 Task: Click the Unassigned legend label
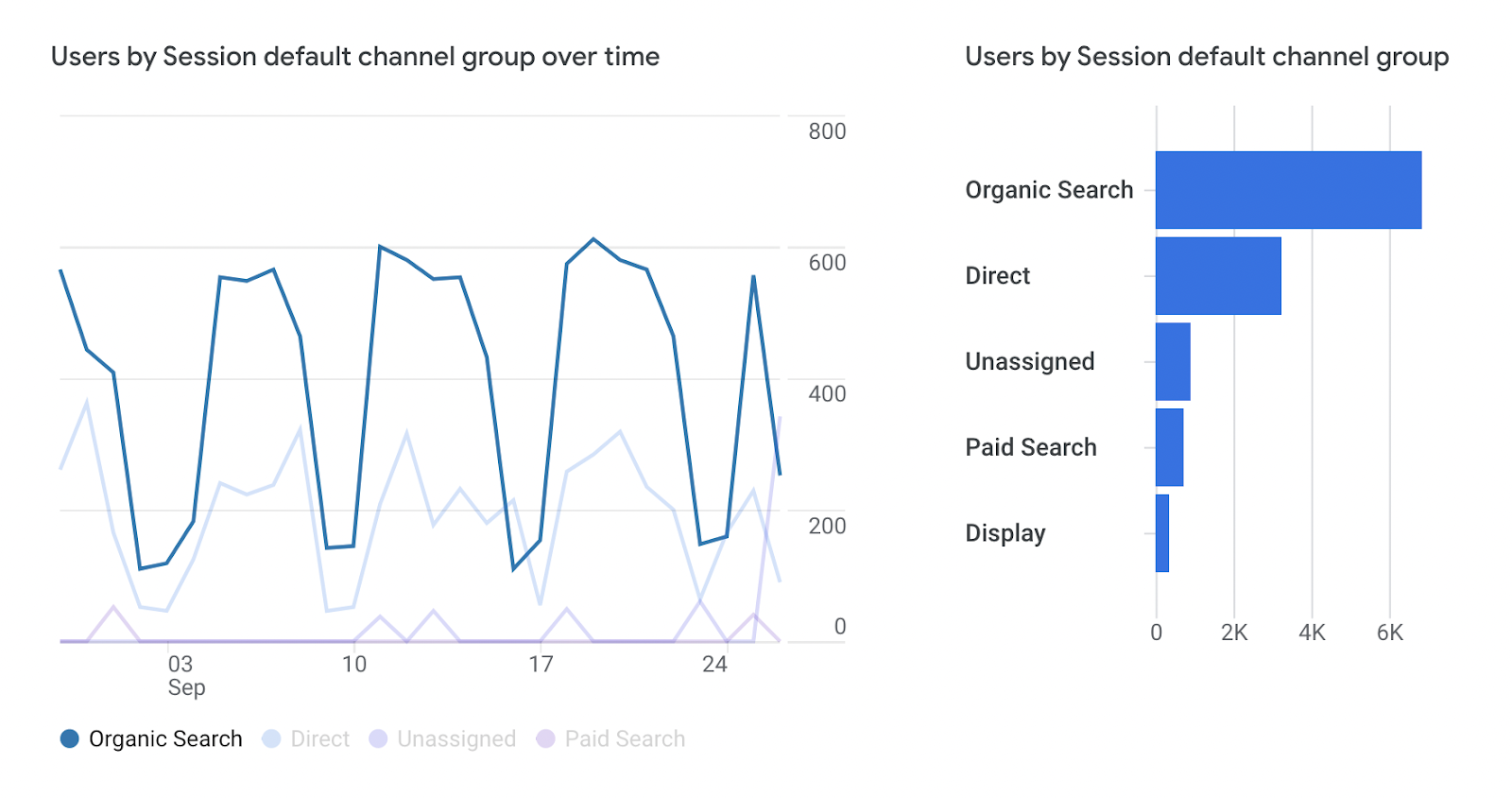click(456, 738)
